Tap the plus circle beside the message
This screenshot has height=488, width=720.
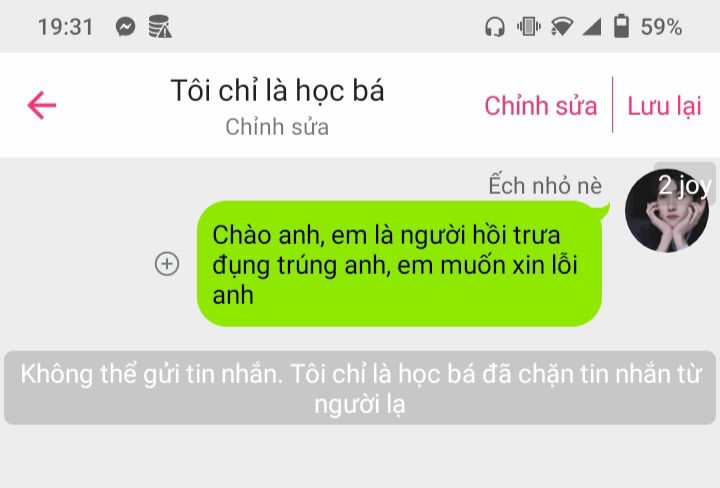coord(167,264)
